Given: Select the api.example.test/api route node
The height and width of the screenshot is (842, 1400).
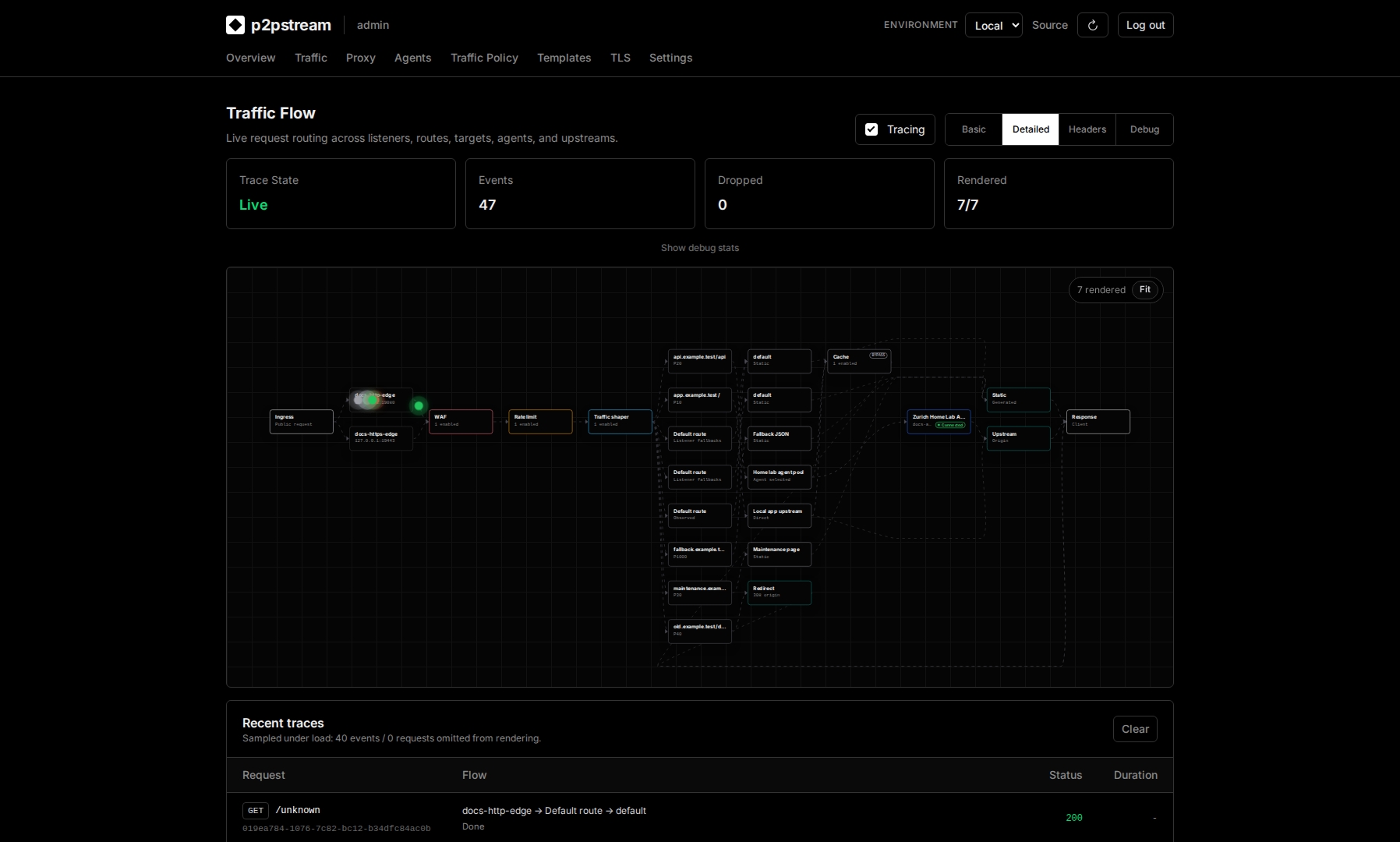Looking at the screenshot, I should (x=700, y=361).
